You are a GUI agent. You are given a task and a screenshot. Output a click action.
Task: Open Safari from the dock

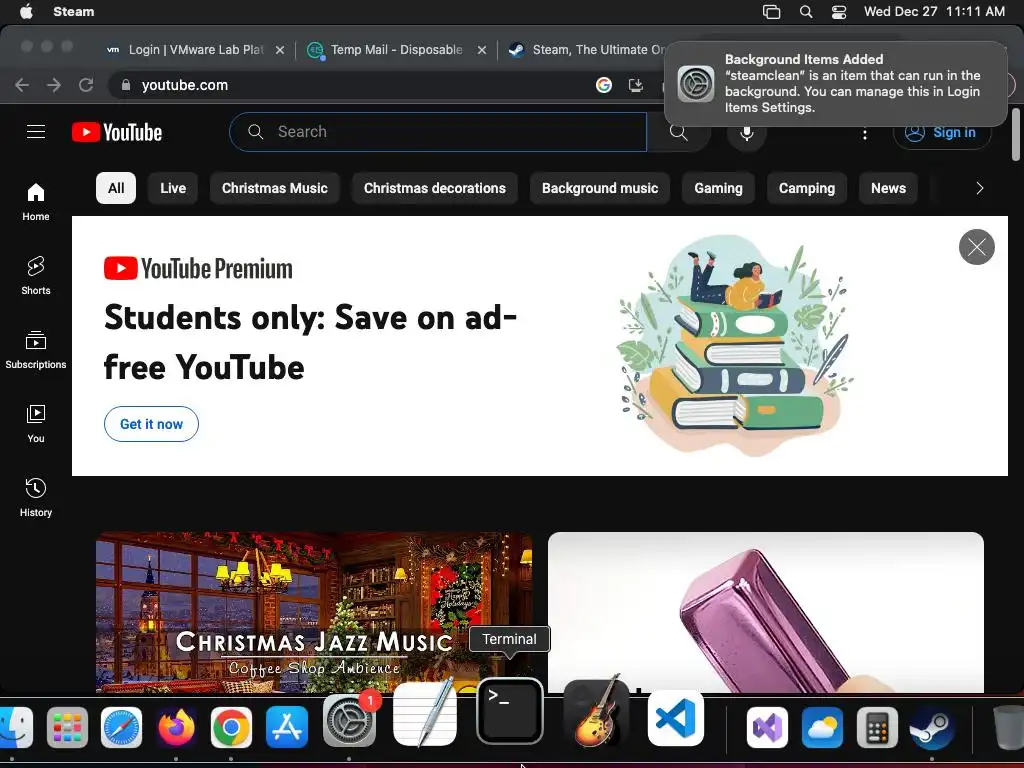pos(121,727)
